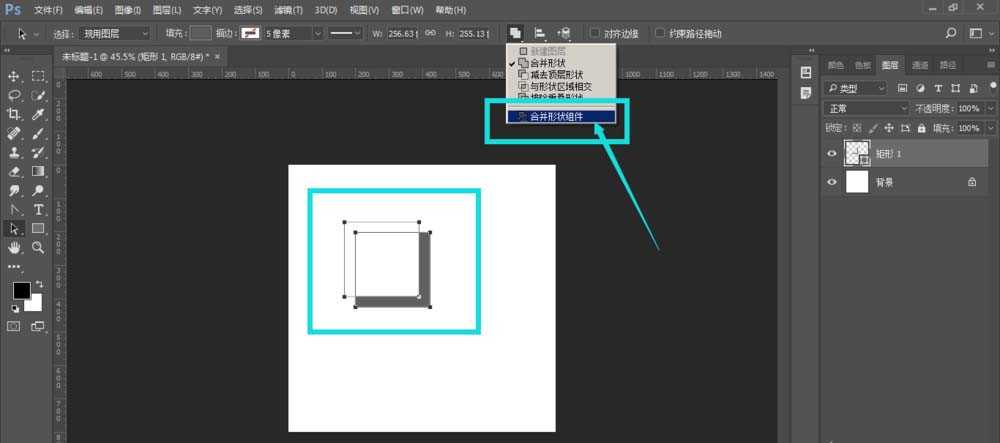Viewport: 1000px width, 443px height.
Task: Open the 滤镜(T) menu
Action: [x=288, y=9]
